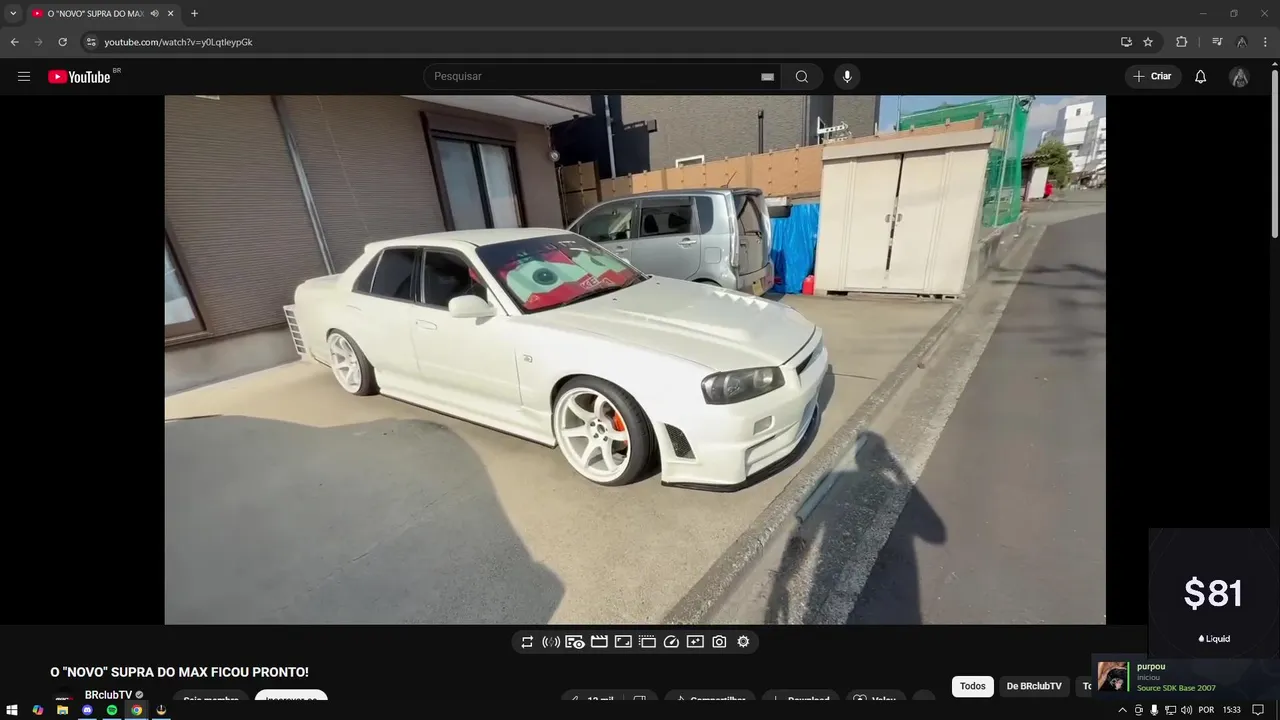Open Discord from the taskbar
1280x720 pixels.
[87, 710]
